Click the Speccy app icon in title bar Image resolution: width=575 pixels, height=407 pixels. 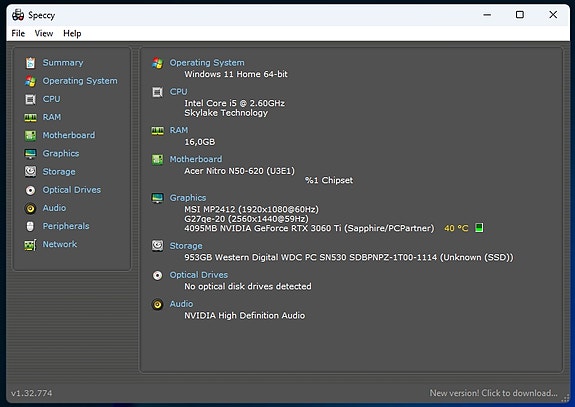tap(18, 15)
